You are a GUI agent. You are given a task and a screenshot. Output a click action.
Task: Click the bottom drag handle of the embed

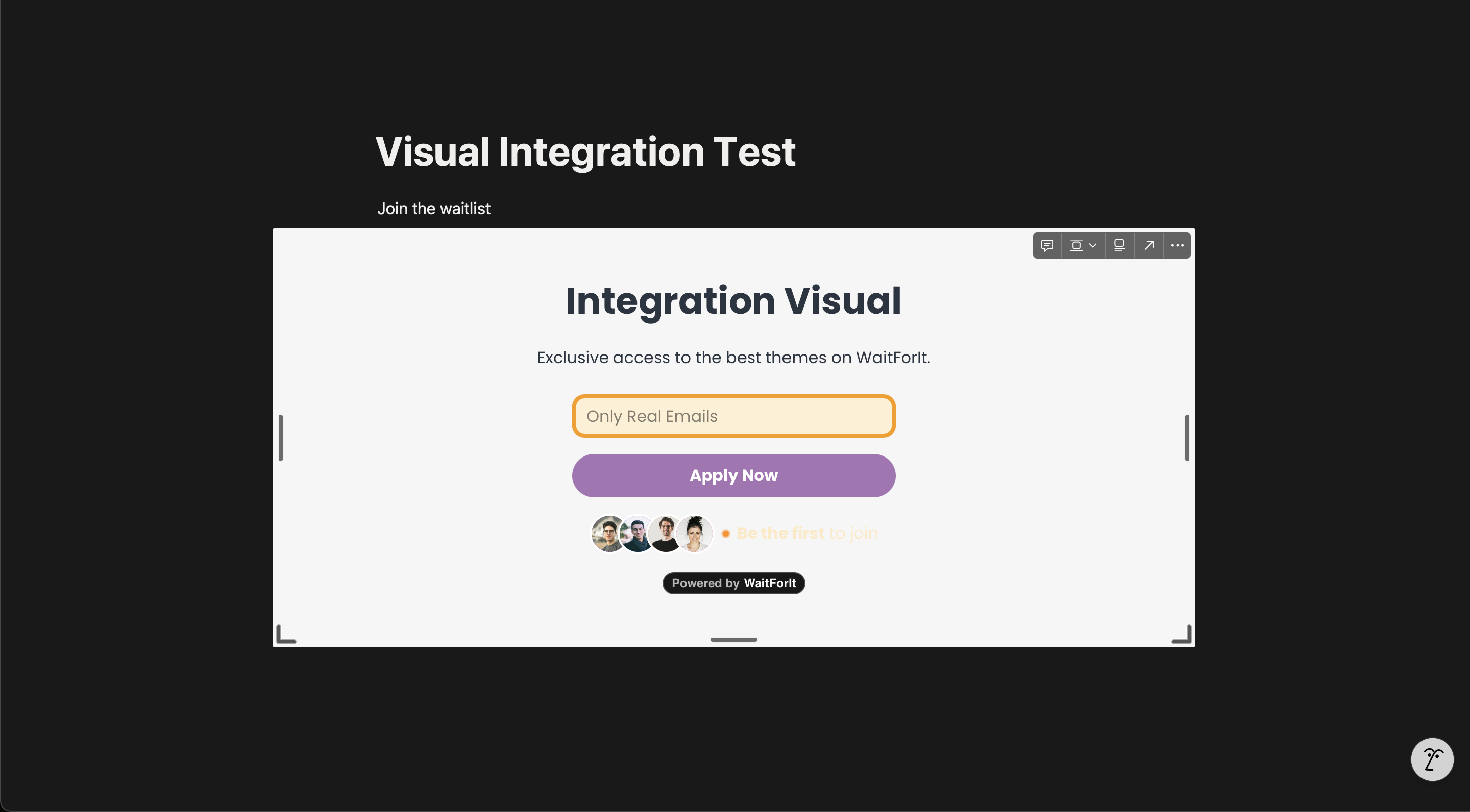pos(733,640)
